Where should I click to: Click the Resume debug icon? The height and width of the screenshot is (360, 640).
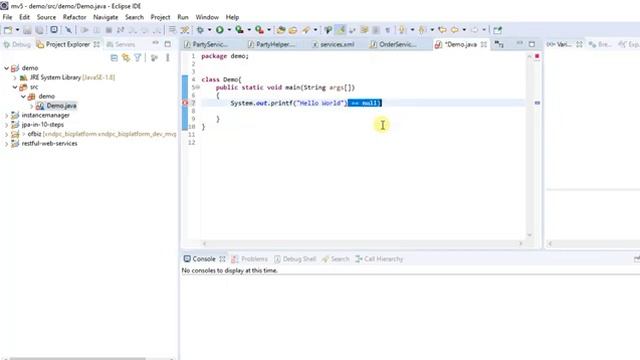pos(84,30)
